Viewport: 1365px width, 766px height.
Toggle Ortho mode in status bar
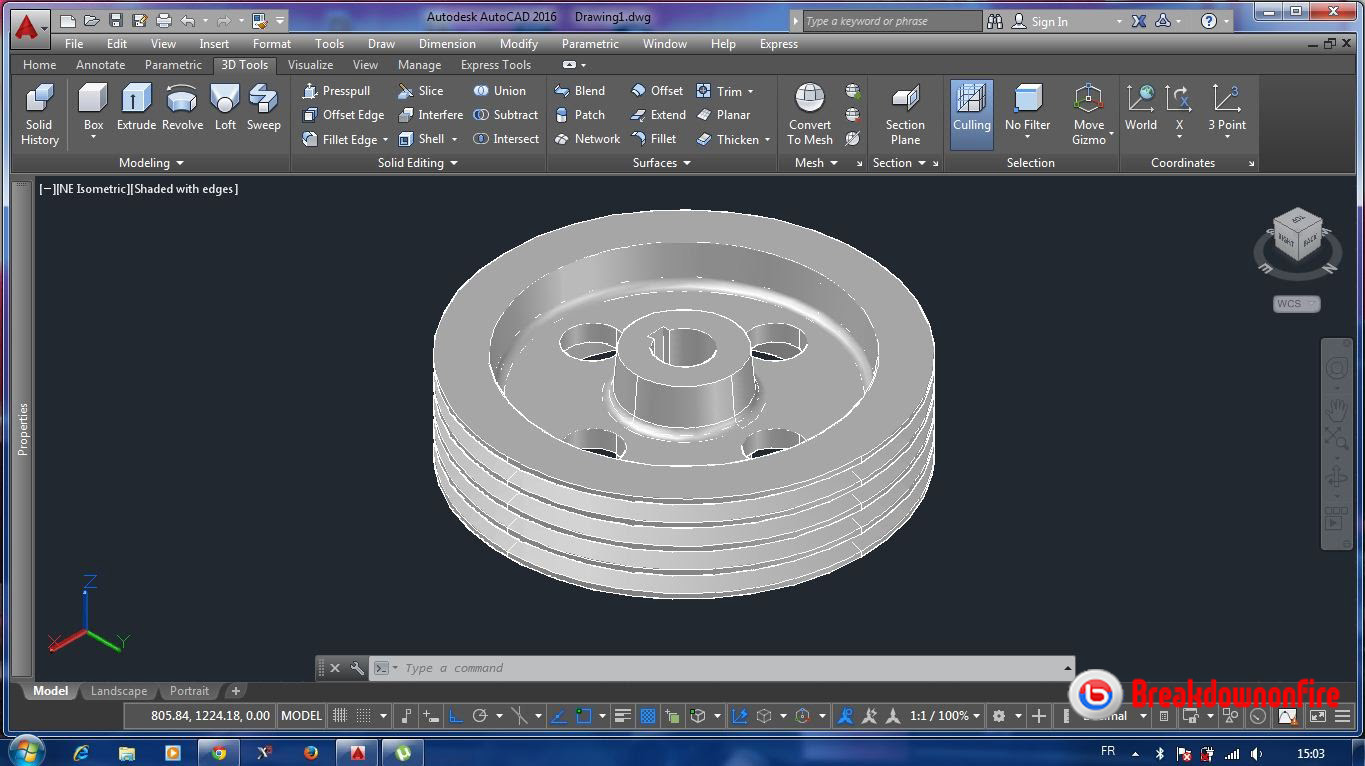(455, 716)
